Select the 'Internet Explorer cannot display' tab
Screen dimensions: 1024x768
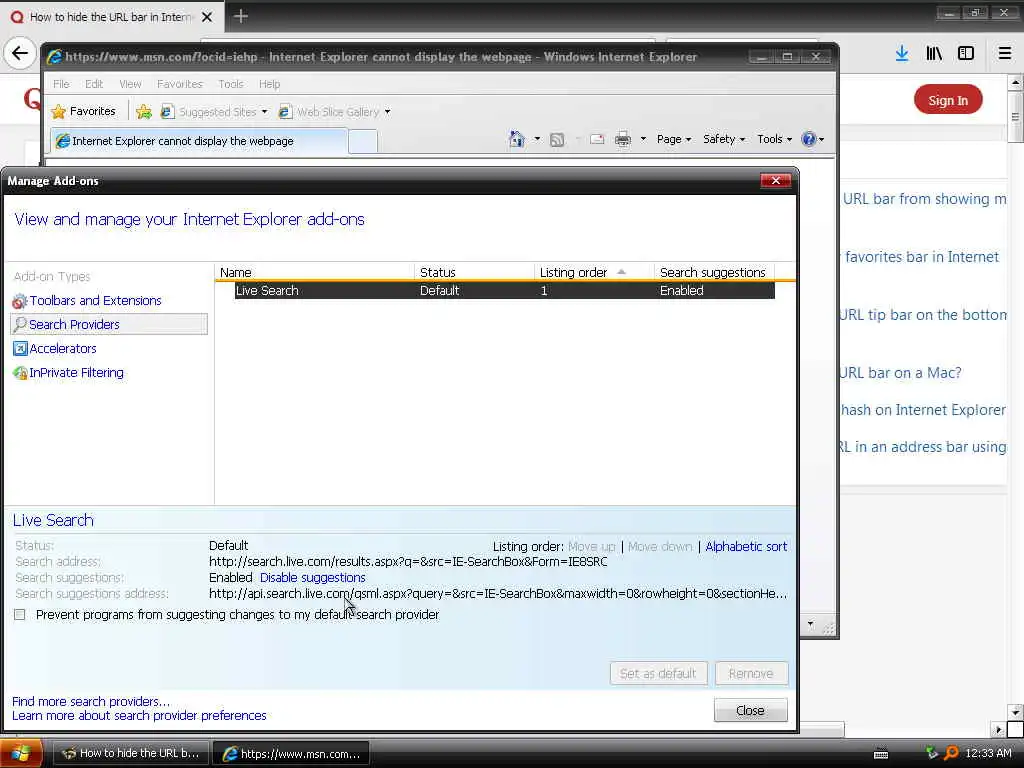[x=199, y=141]
